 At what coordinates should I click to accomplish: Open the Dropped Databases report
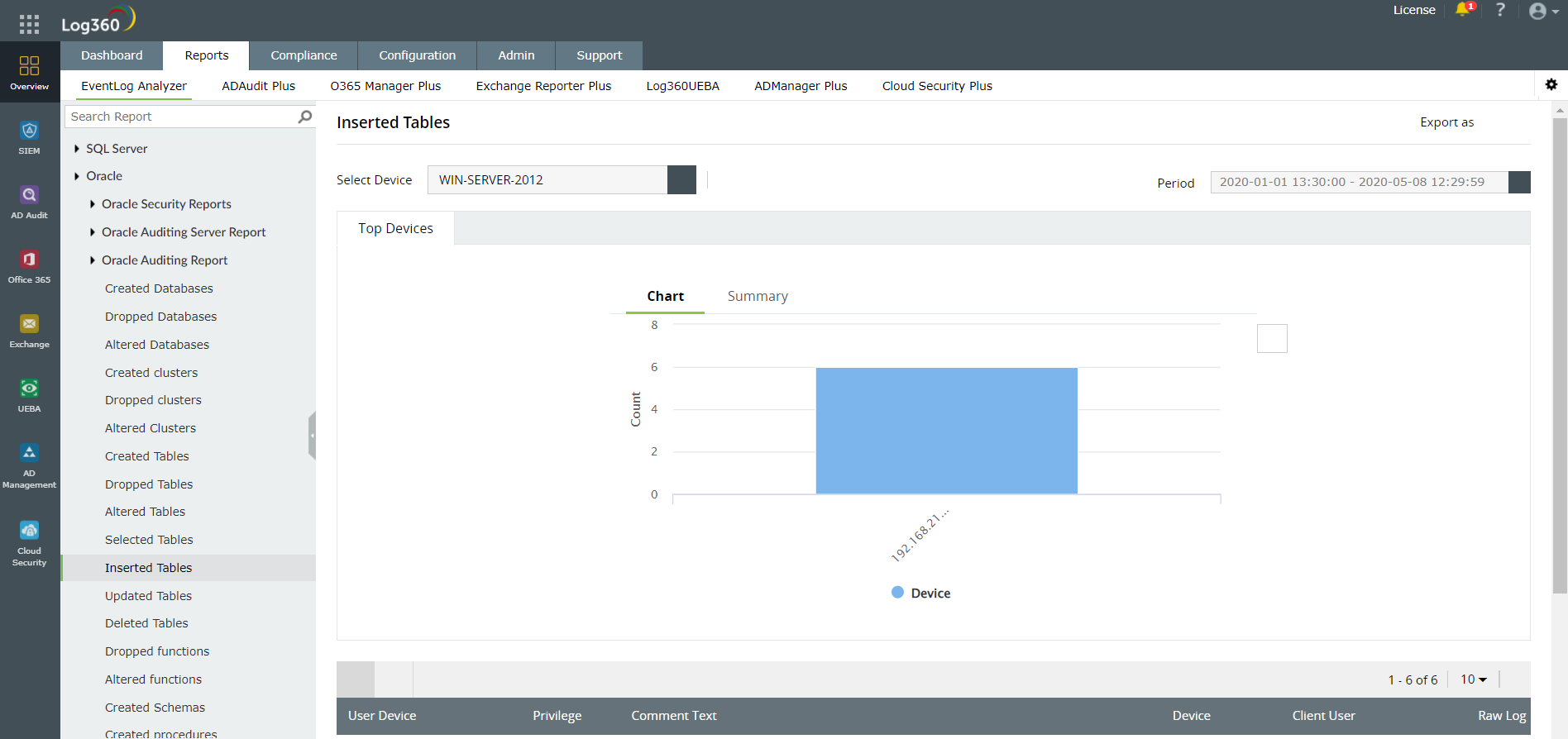click(160, 317)
